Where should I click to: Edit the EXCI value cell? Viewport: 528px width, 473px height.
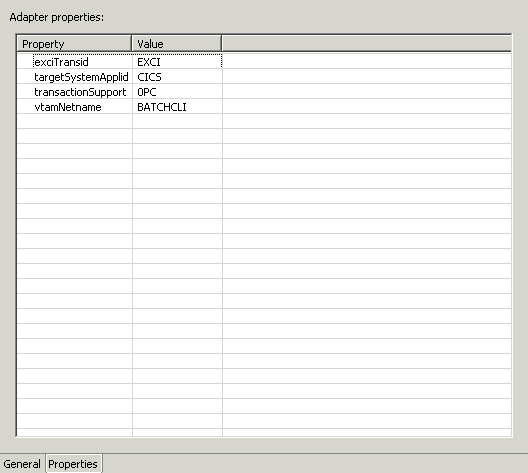[177, 62]
